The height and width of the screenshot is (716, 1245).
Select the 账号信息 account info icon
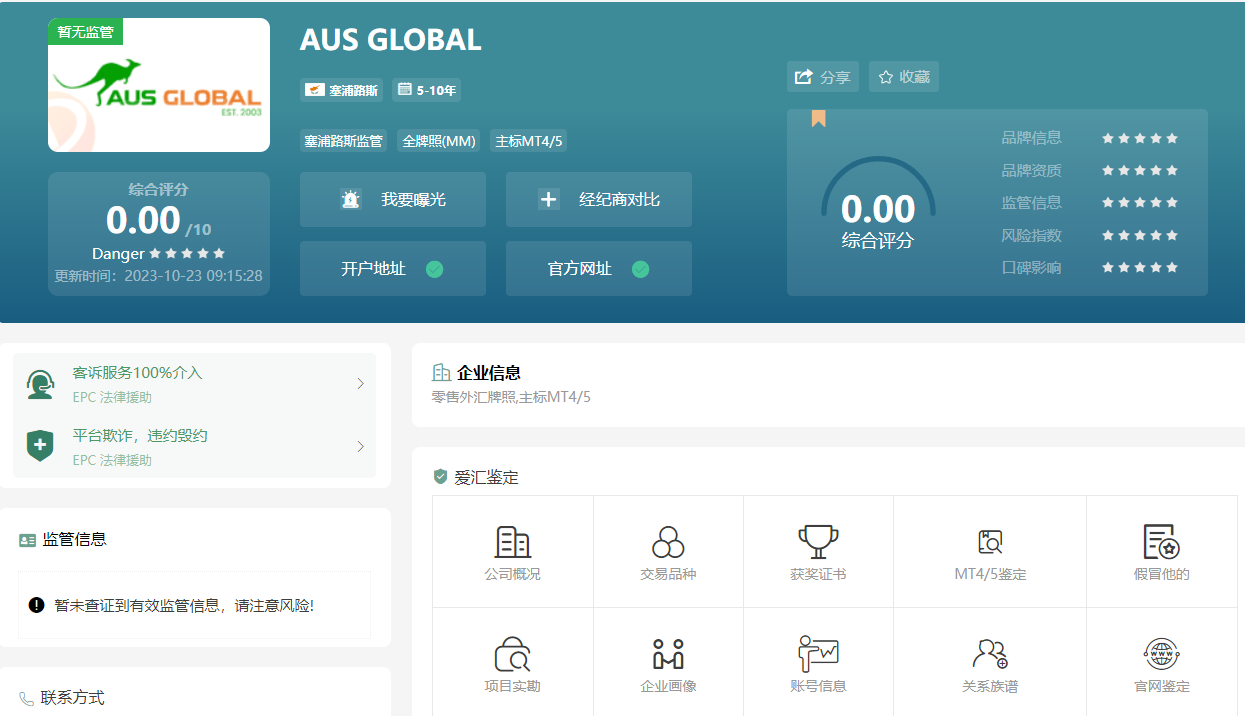point(818,655)
